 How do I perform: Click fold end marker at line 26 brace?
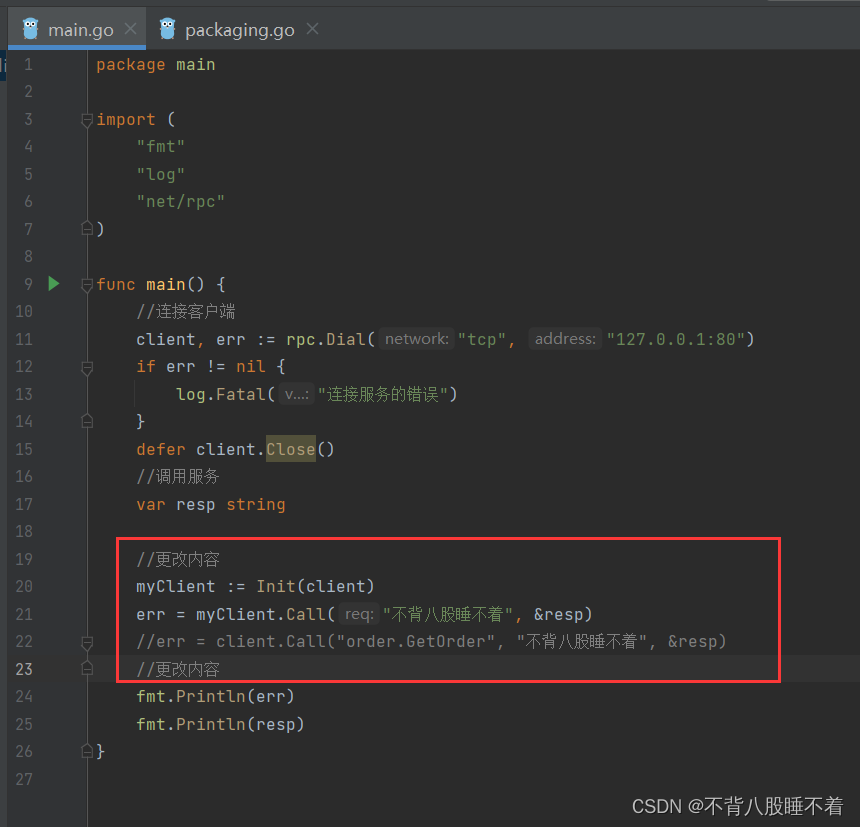pos(87,751)
